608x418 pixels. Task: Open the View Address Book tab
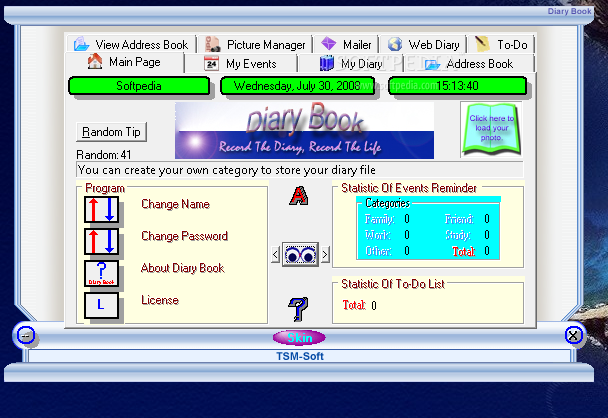(131, 44)
